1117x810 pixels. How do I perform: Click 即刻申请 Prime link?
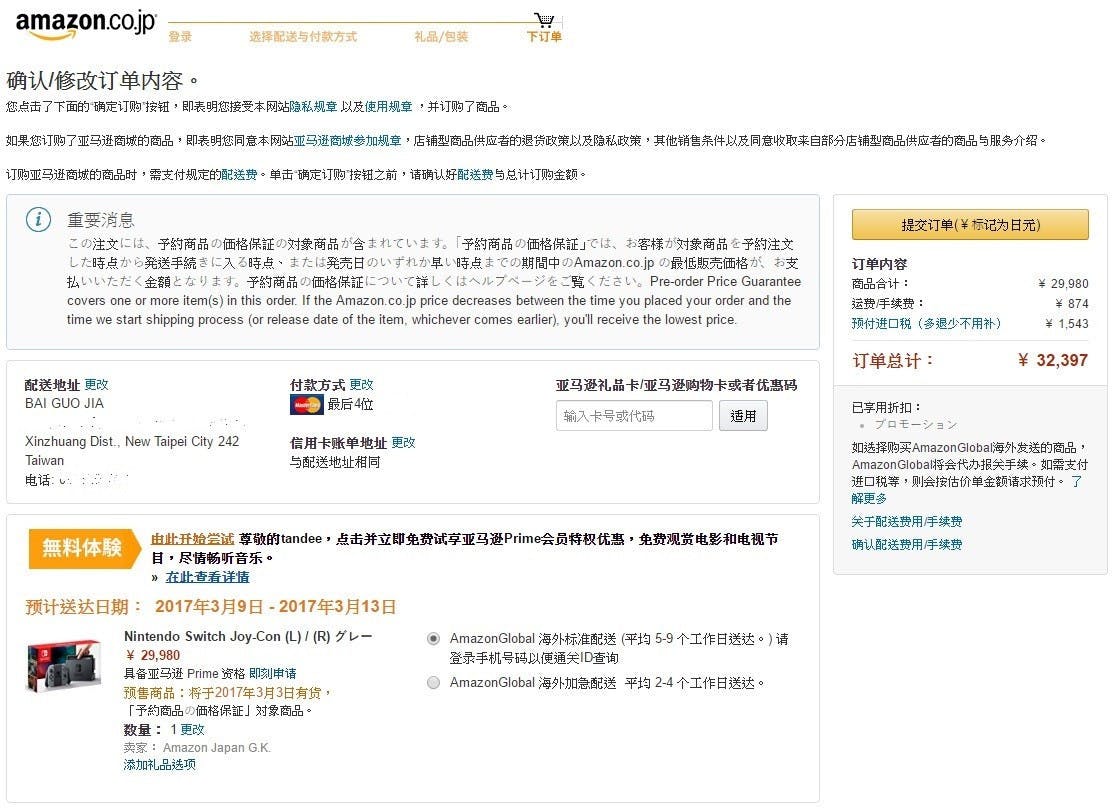[x=273, y=674]
